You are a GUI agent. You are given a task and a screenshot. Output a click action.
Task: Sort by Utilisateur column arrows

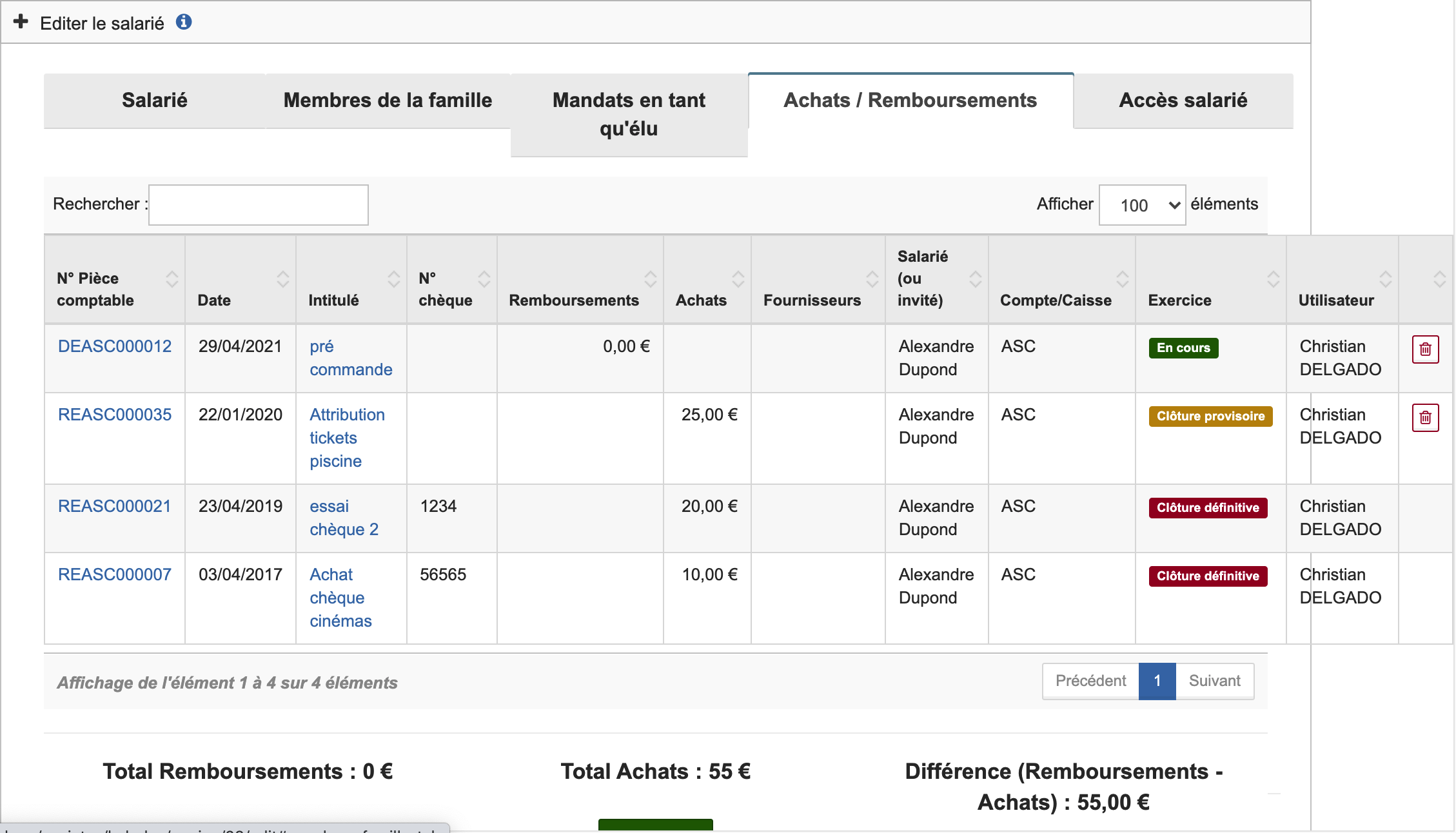coord(1385,279)
